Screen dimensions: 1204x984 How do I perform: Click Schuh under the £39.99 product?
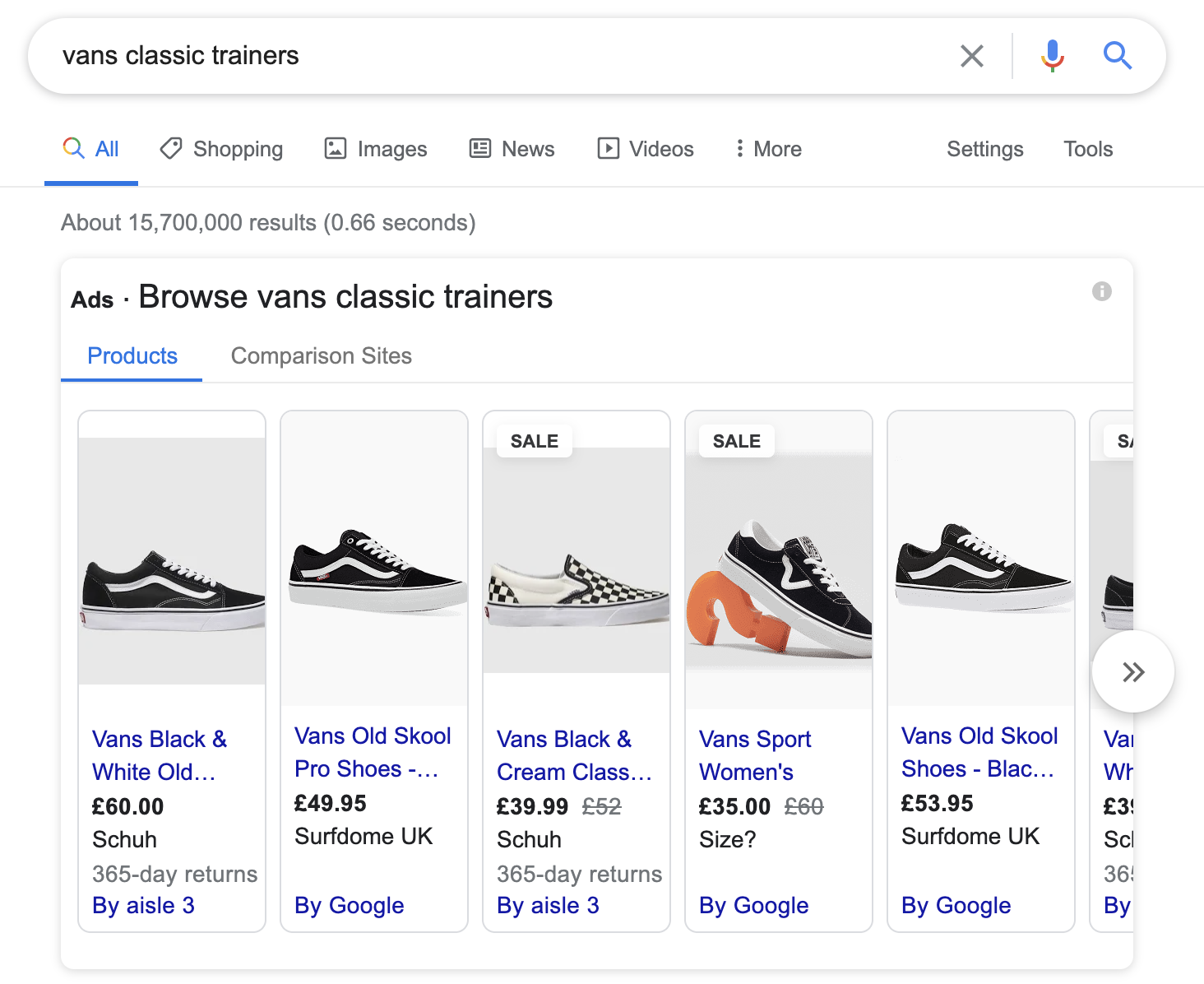(x=529, y=839)
